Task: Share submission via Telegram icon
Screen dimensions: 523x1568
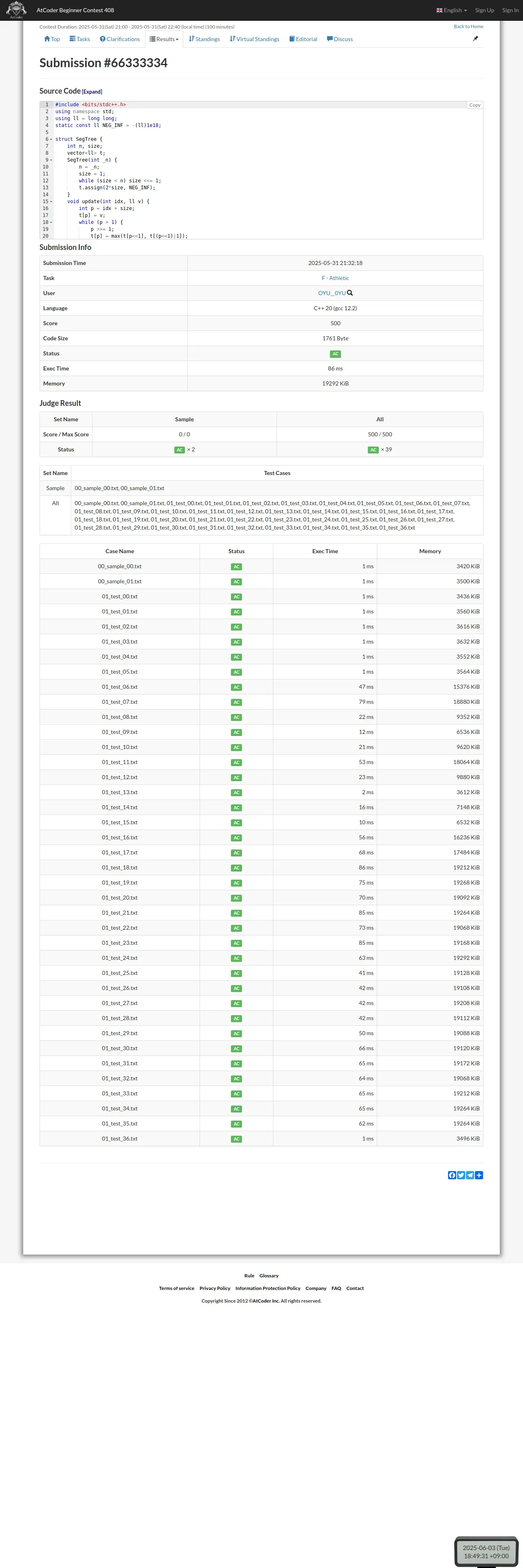Action: [x=470, y=1175]
